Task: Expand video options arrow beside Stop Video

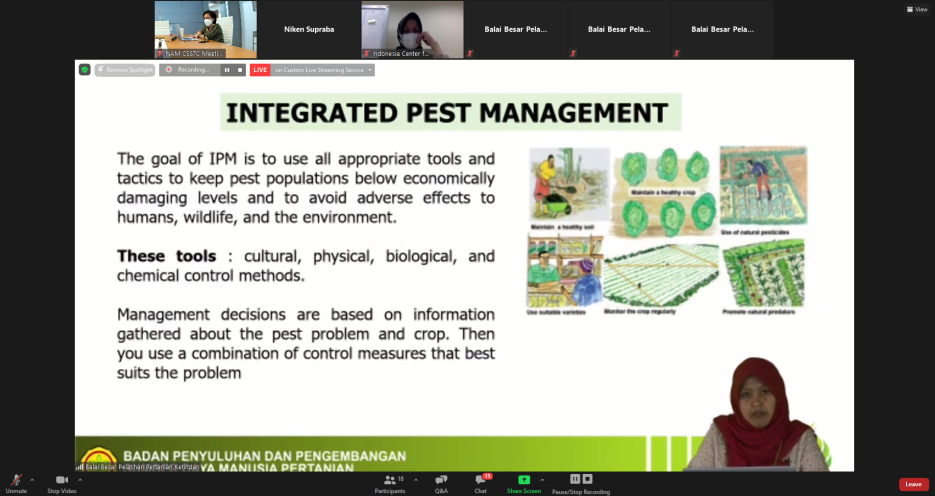Action: click(x=80, y=480)
